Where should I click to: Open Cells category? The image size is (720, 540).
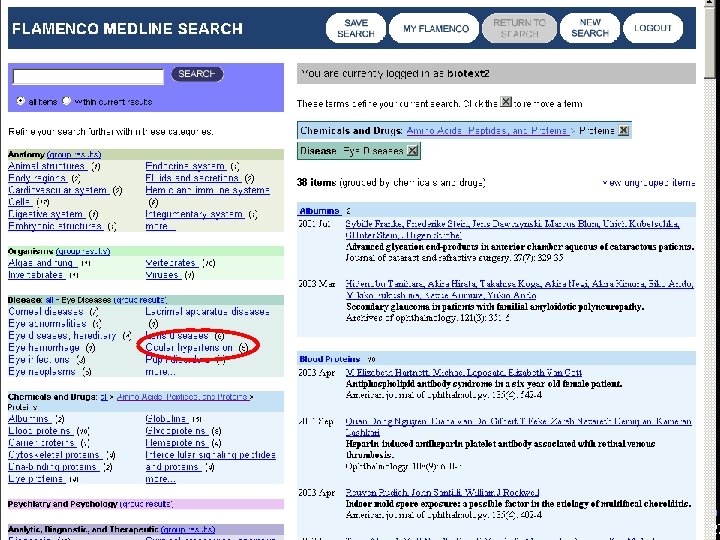[20, 202]
